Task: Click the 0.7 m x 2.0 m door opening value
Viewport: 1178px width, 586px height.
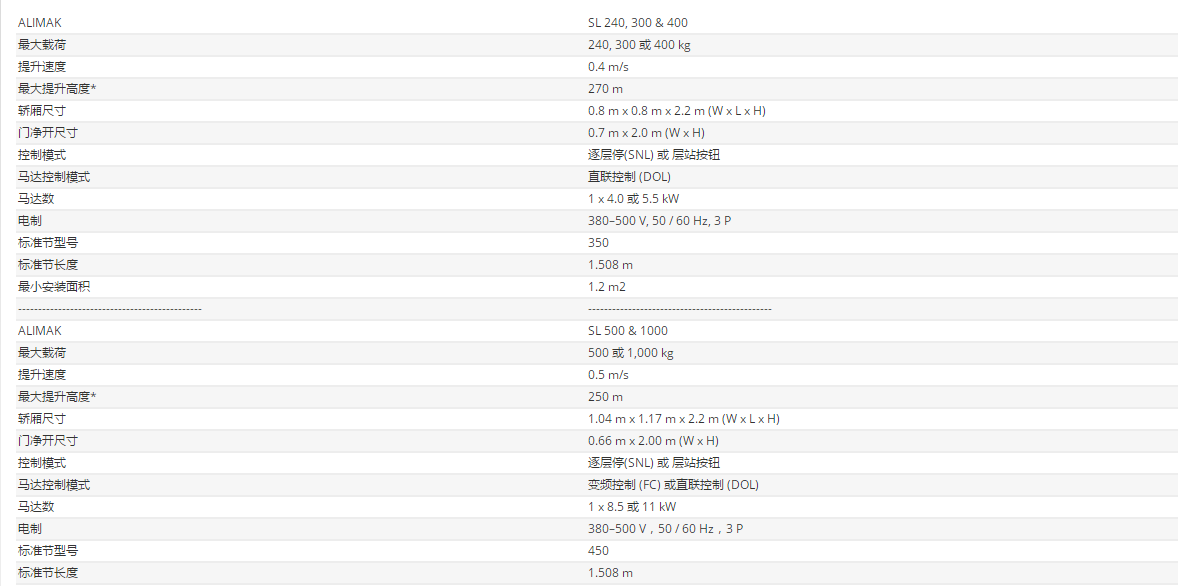Action: click(x=646, y=133)
